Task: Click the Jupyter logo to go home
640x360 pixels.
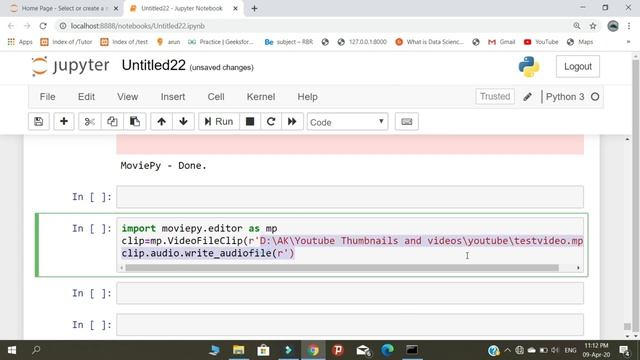Action: tap(71, 66)
